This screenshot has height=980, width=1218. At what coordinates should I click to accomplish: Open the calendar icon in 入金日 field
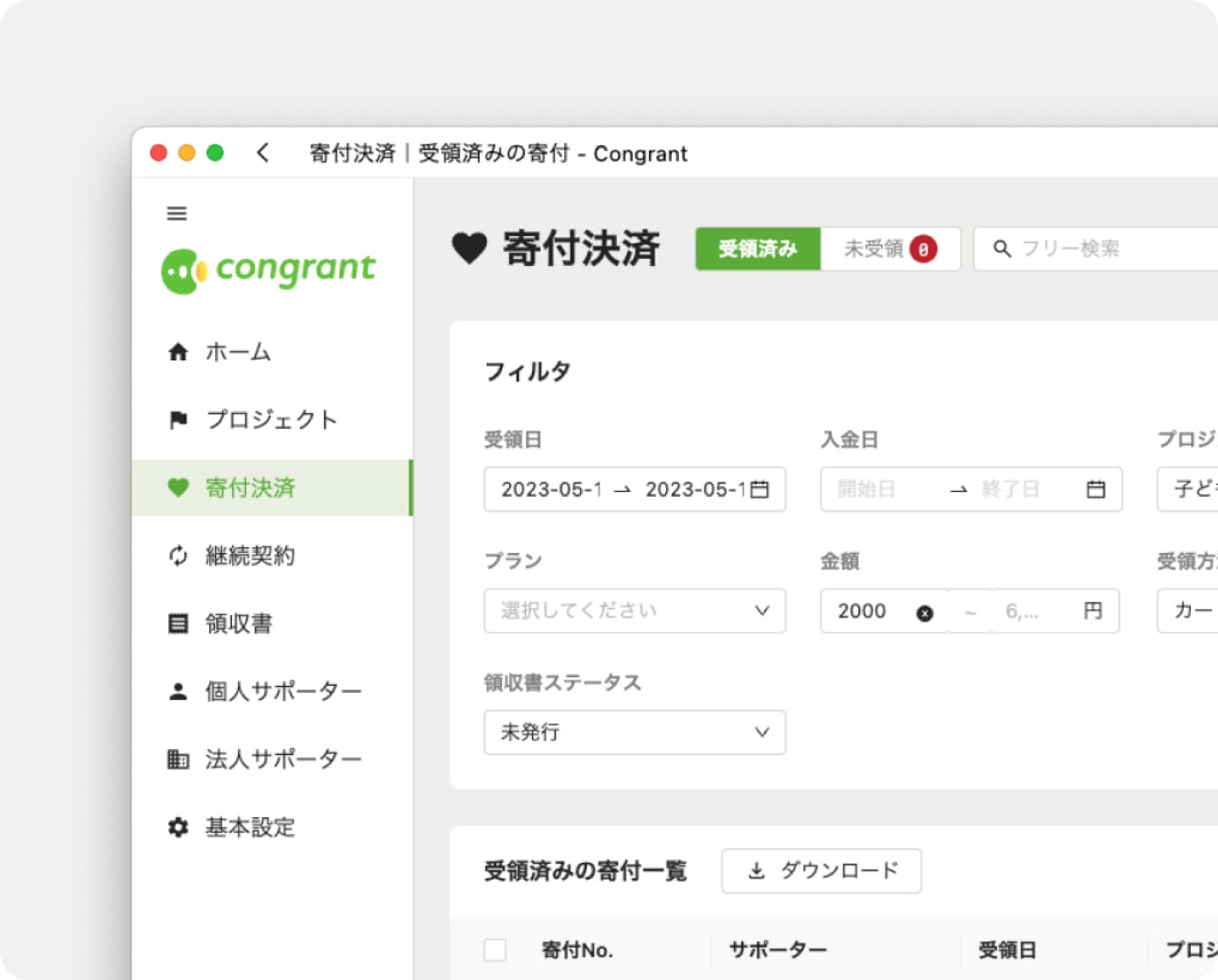tap(1095, 490)
